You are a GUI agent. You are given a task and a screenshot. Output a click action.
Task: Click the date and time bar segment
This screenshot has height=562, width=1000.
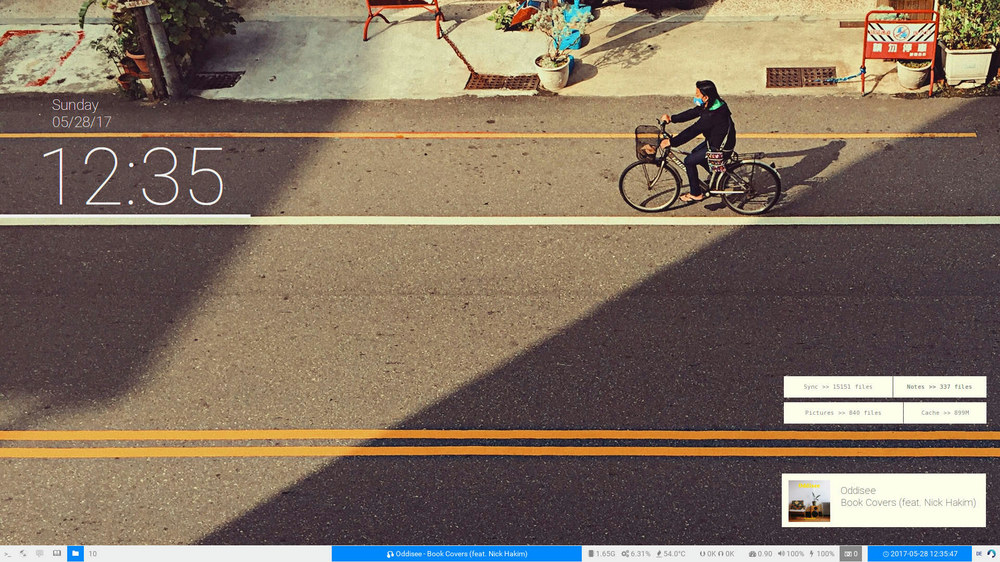click(919, 553)
